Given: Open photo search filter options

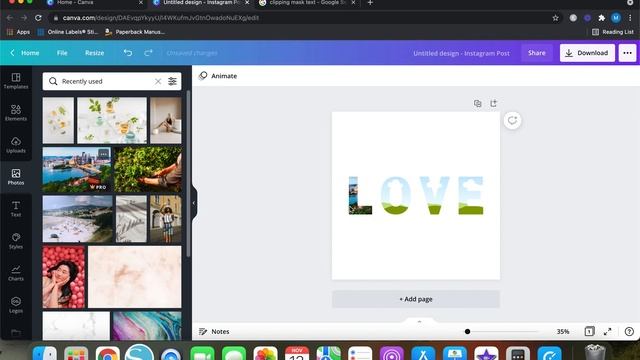Looking at the screenshot, I should (x=172, y=81).
